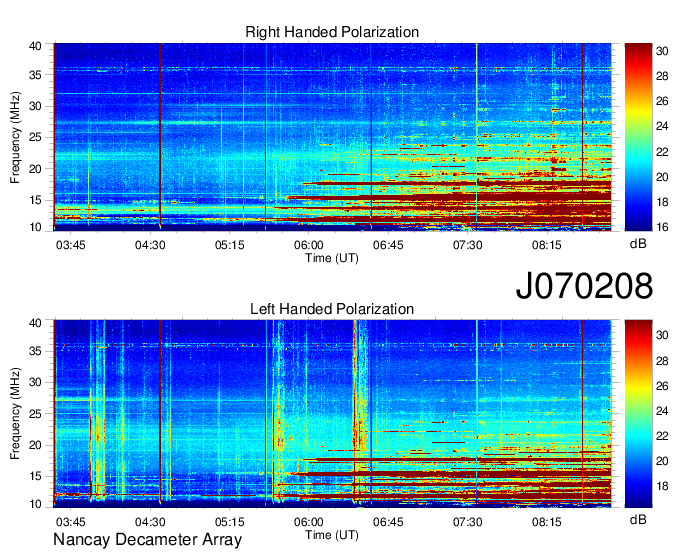
Task: Click the "Nancay Decameter Array" caption
Action: coord(147,540)
